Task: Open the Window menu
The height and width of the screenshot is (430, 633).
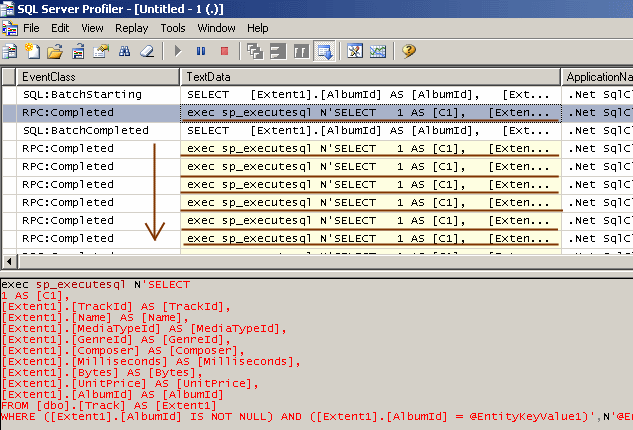Action: click(x=216, y=28)
